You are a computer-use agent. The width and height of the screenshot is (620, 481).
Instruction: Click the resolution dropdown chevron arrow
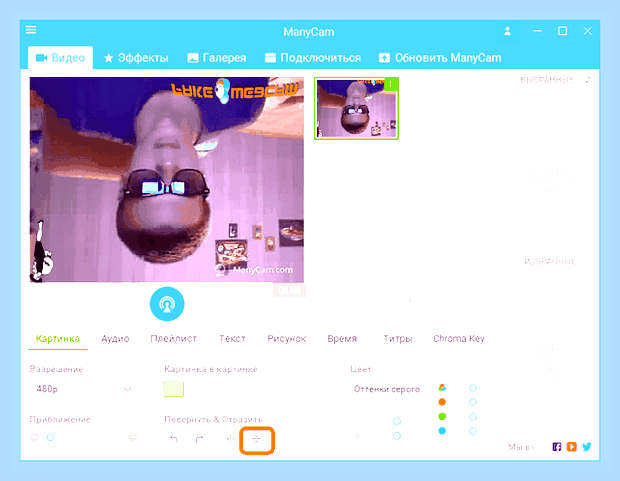pyautogui.click(x=127, y=390)
